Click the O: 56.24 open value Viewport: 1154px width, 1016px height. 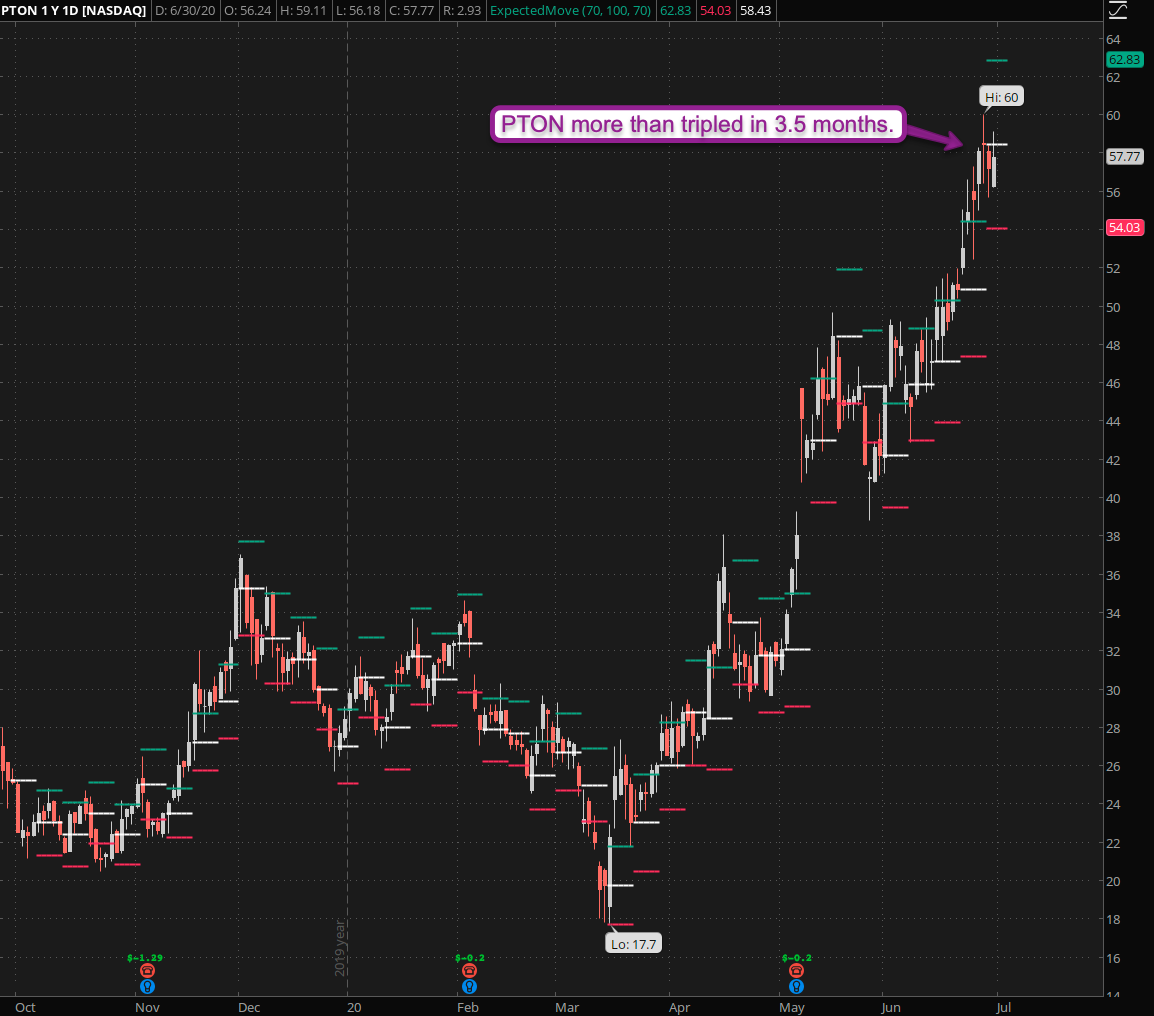tap(247, 10)
